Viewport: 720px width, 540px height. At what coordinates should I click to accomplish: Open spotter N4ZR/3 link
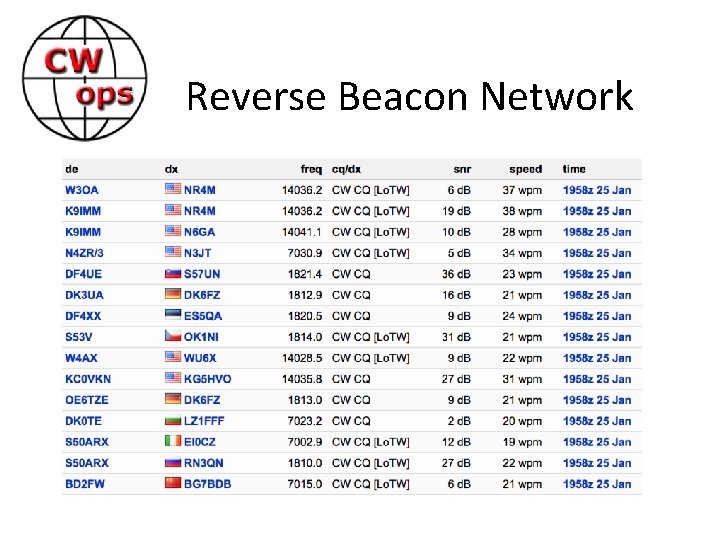click(x=84, y=253)
